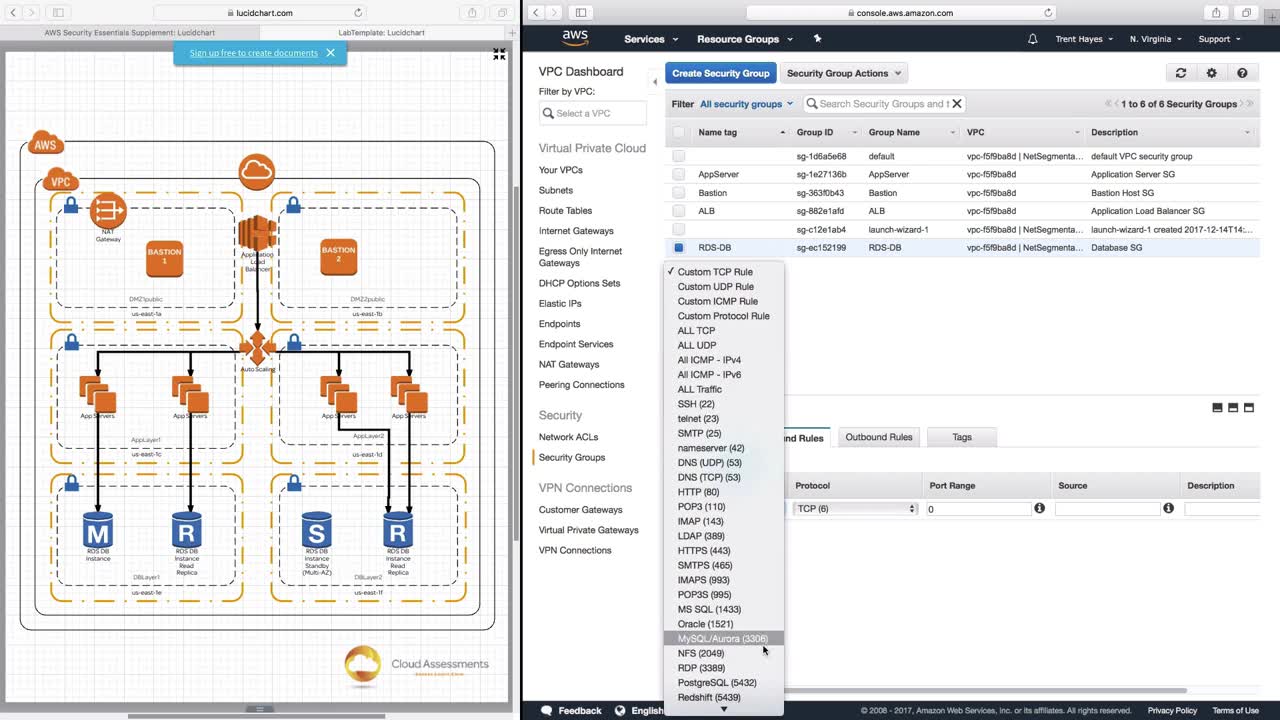The image size is (1280, 720).
Task: Switch to the Outbound Rules tab
Action: 878,437
